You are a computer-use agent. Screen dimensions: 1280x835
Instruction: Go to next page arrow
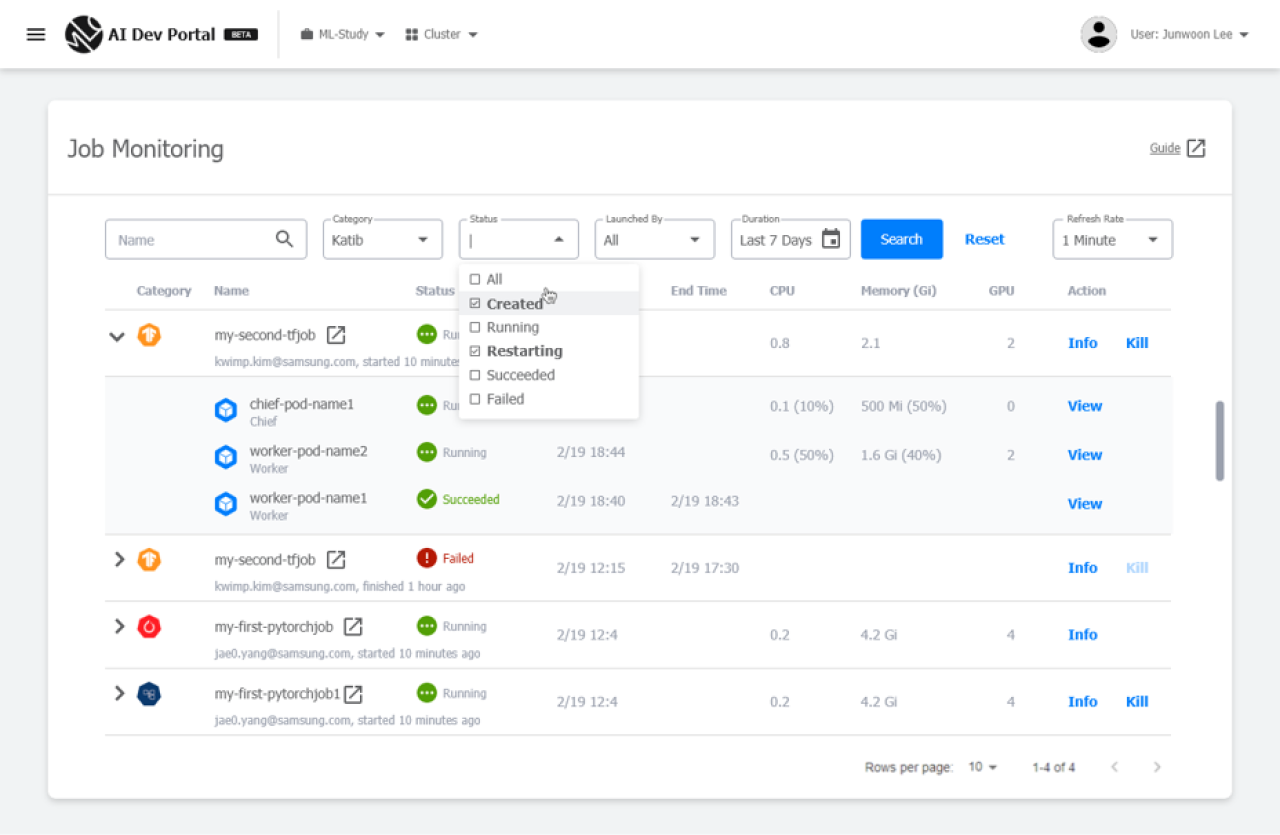[1157, 767]
